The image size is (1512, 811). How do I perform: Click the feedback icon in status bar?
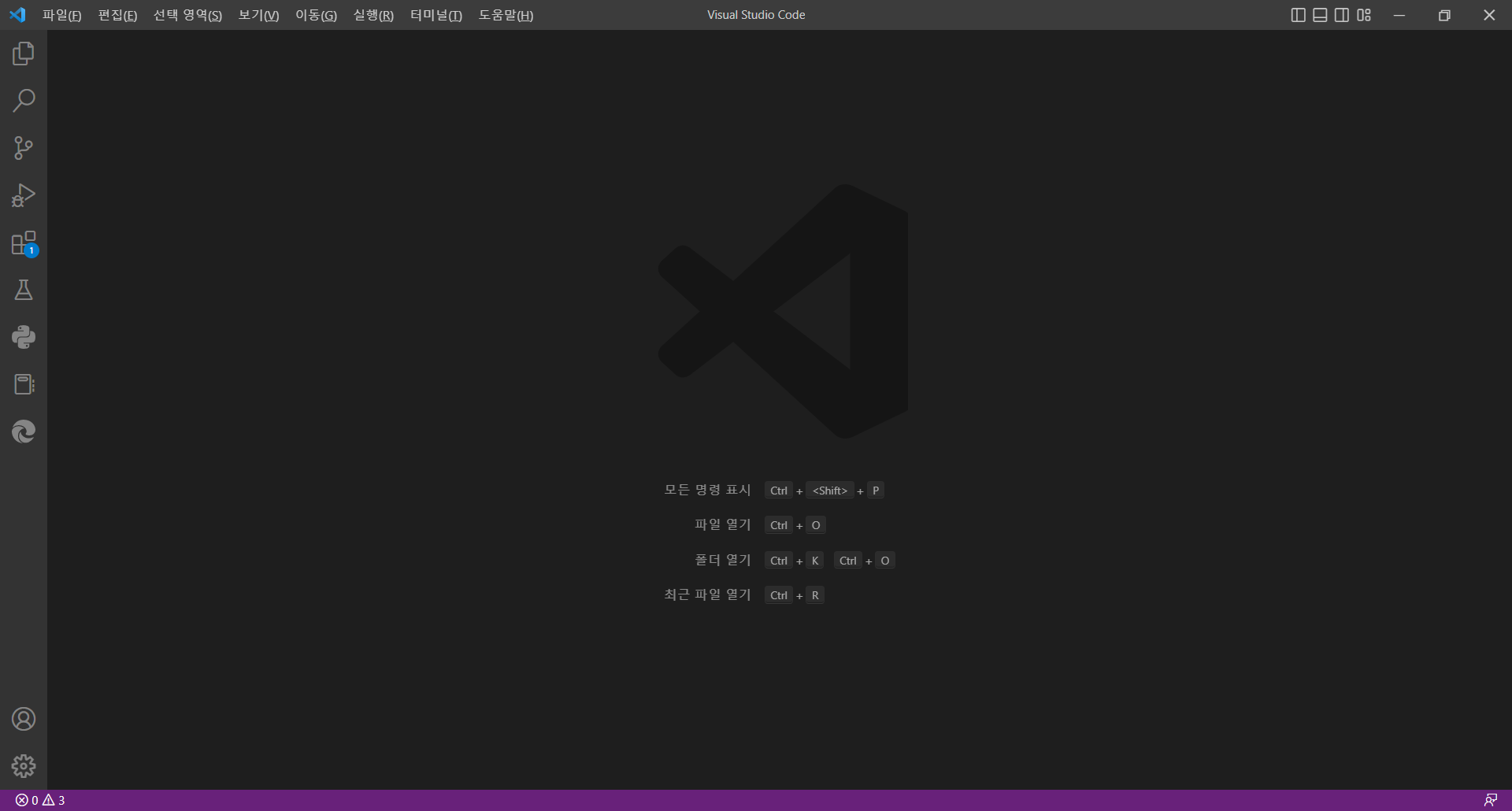click(1491, 800)
